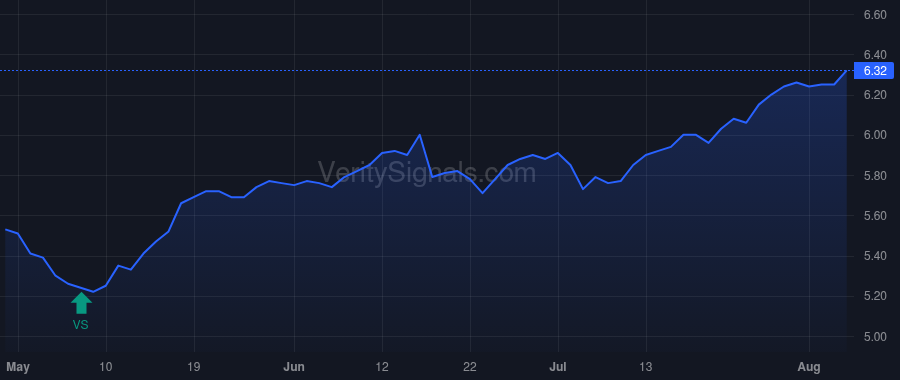Click the 10 date axis label
The width and height of the screenshot is (900, 380).
click(106, 367)
